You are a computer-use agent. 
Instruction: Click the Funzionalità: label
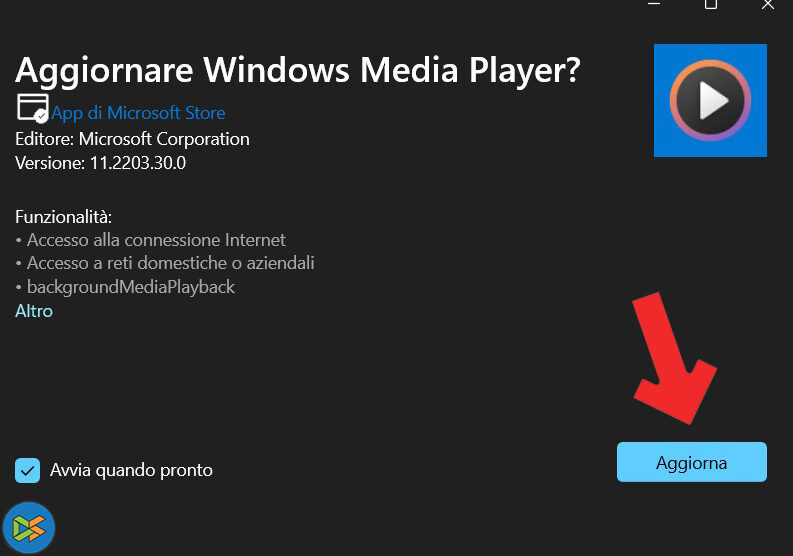(63, 217)
